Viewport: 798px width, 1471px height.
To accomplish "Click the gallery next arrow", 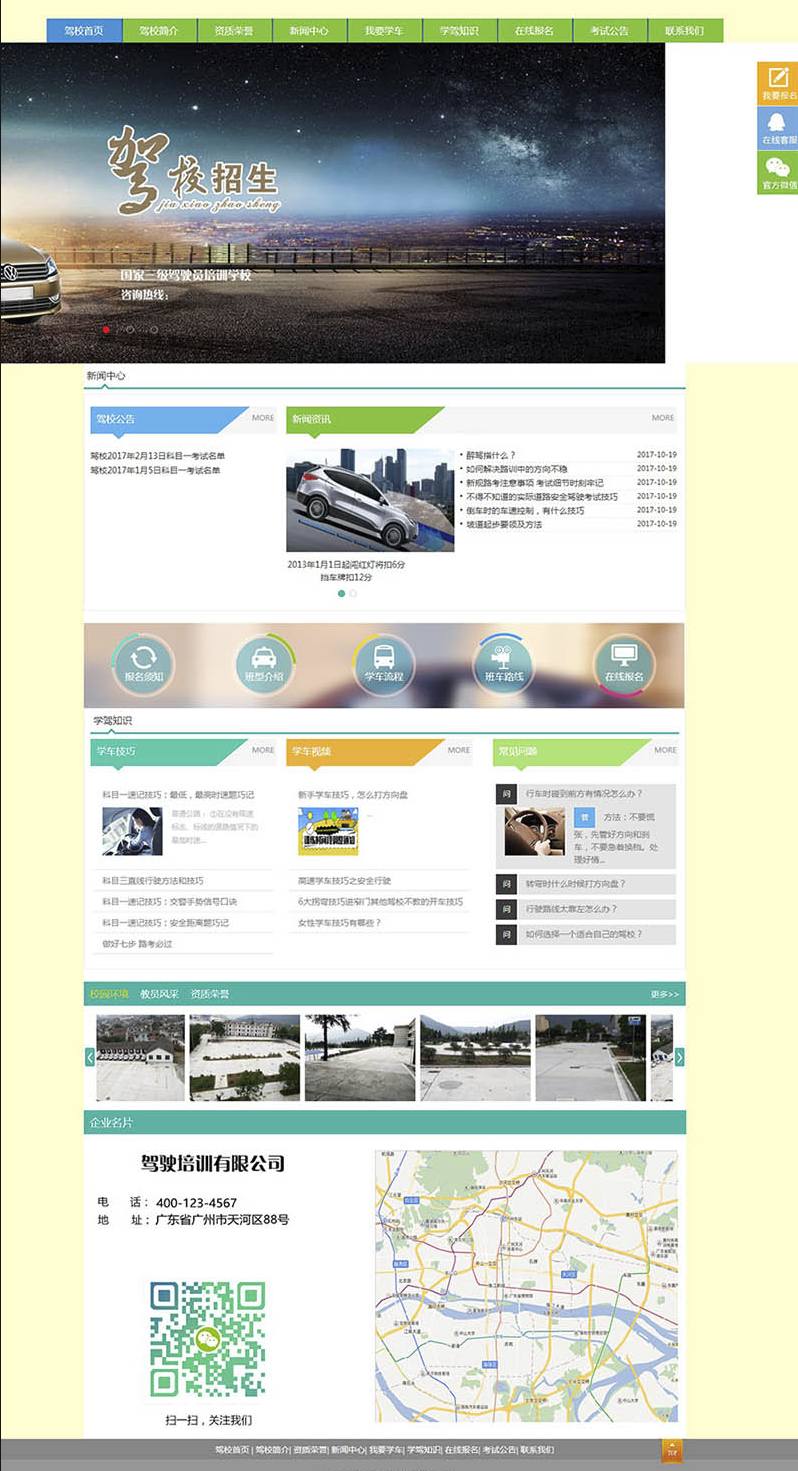I will (680, 1057).
